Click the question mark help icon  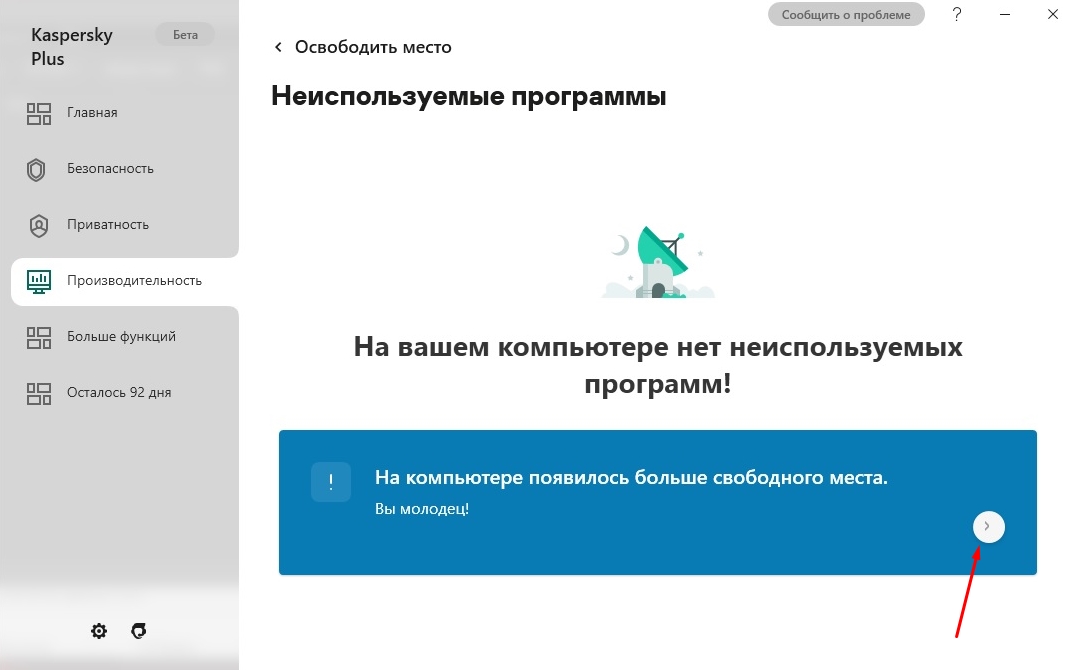(957, 15)
